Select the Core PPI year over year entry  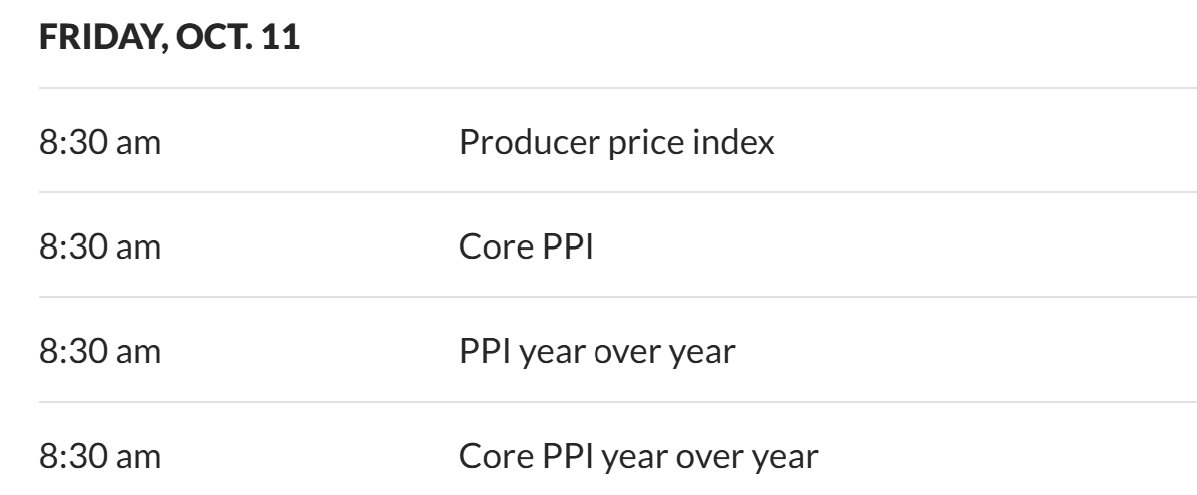click(x=638, y=457)
